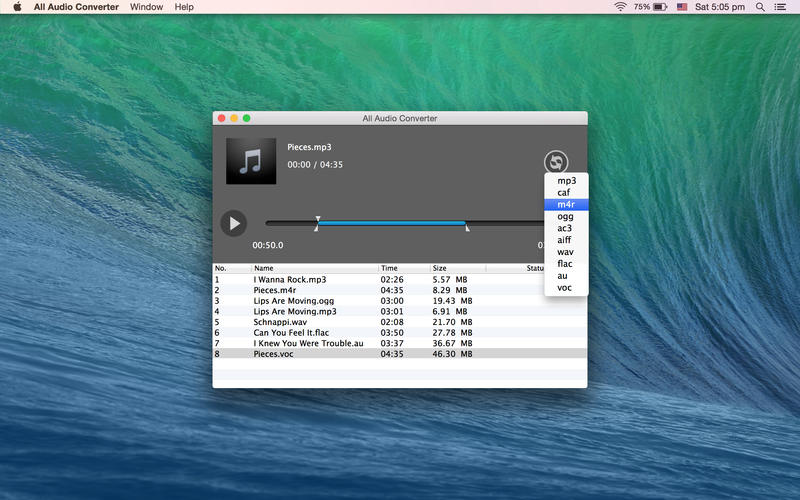Click the Sat 5:05 pm clock
This screenshot has width=800, height=500.
point(720,7)
